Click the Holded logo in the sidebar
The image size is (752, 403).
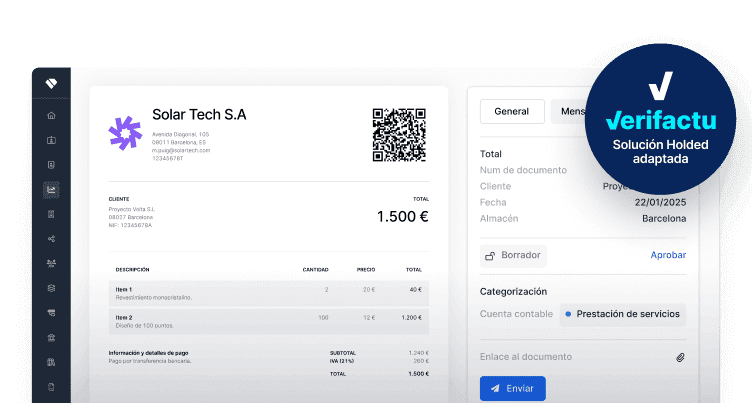coord(51,83)
